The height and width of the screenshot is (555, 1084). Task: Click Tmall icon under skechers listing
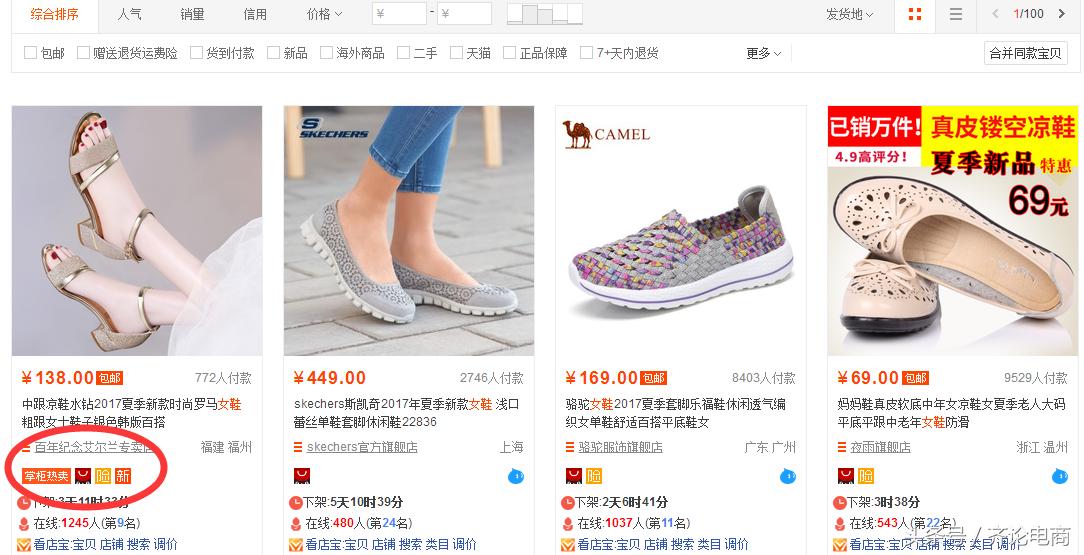point(301,476)
